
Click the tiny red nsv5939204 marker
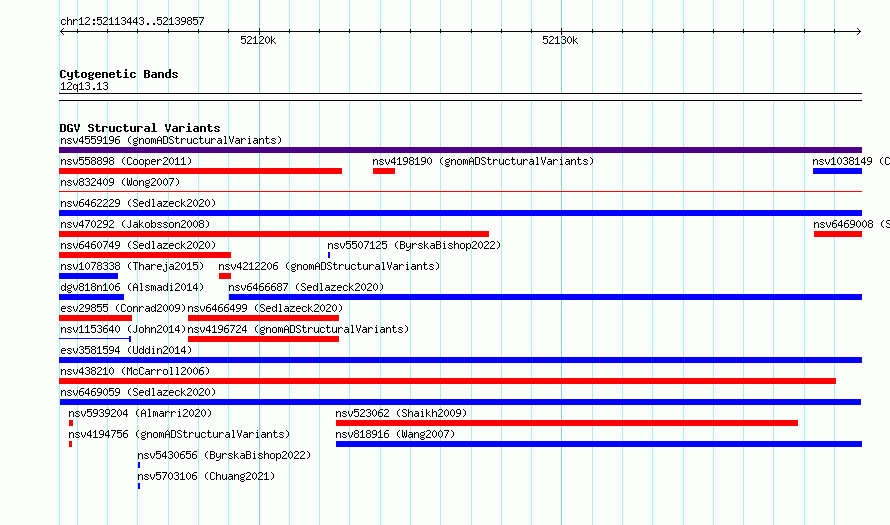[x=71, y=423]
